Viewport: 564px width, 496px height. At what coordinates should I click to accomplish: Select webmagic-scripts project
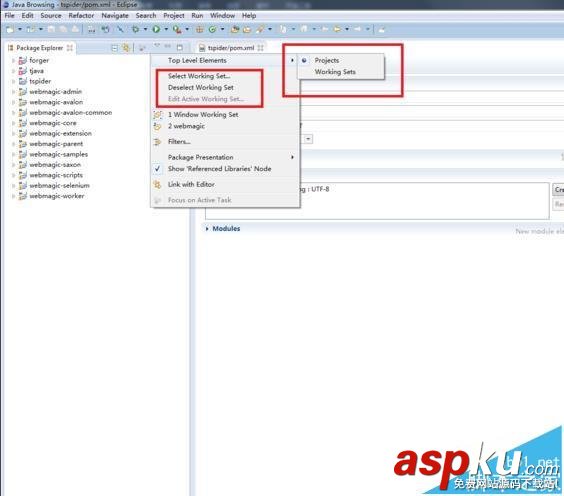56,175
